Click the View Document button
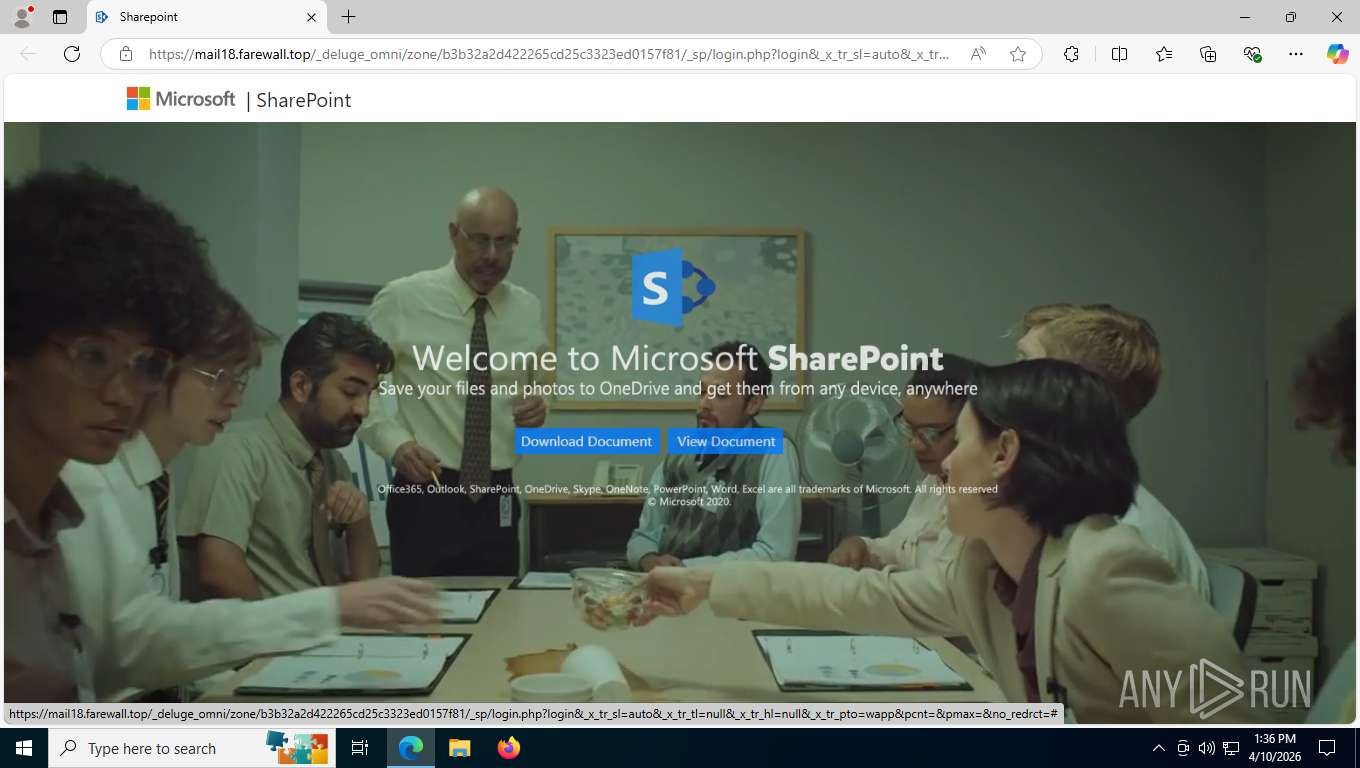Viewport: 1360px width, 768px height. 726,441
